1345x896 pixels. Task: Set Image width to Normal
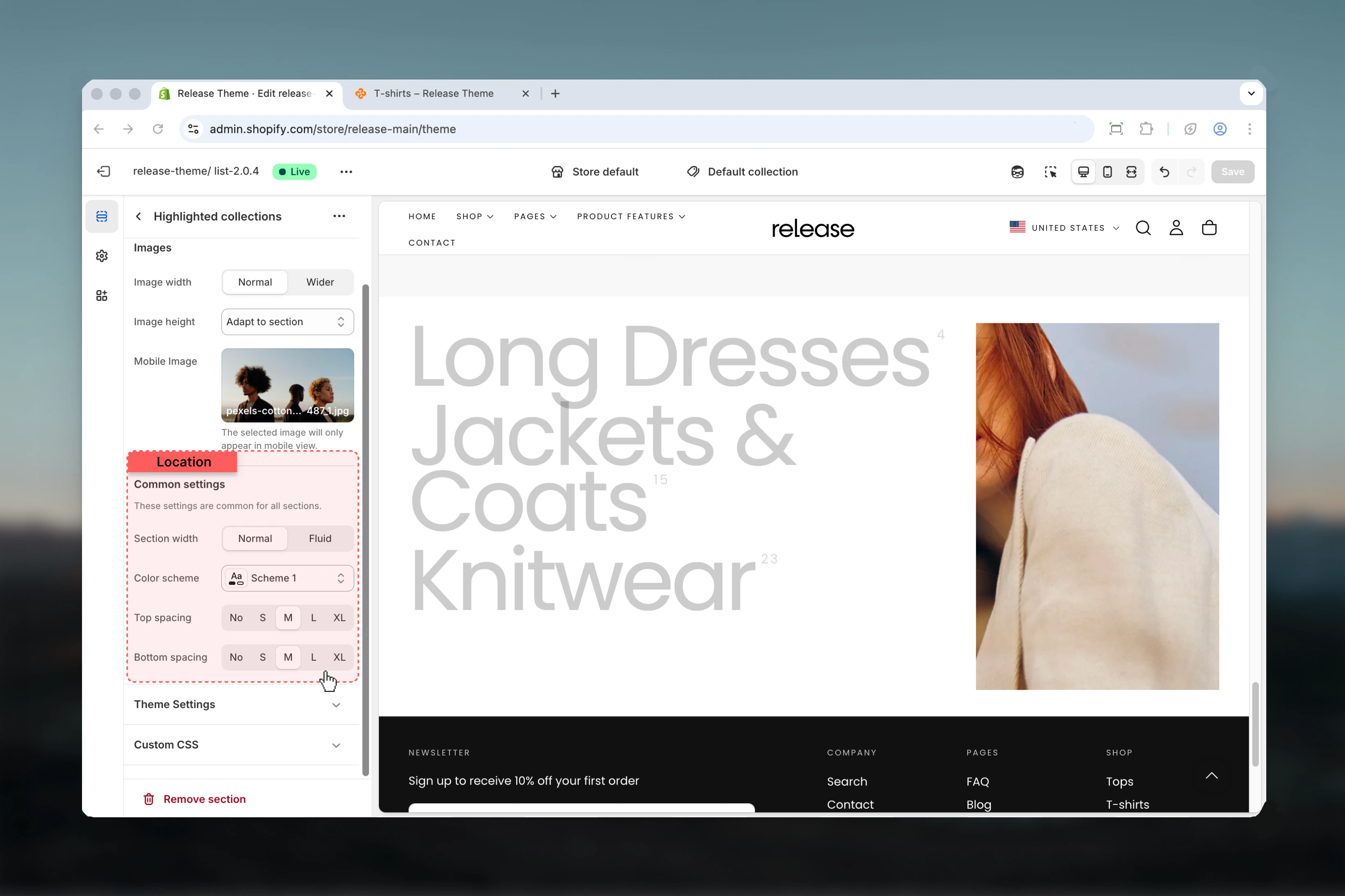255,282
